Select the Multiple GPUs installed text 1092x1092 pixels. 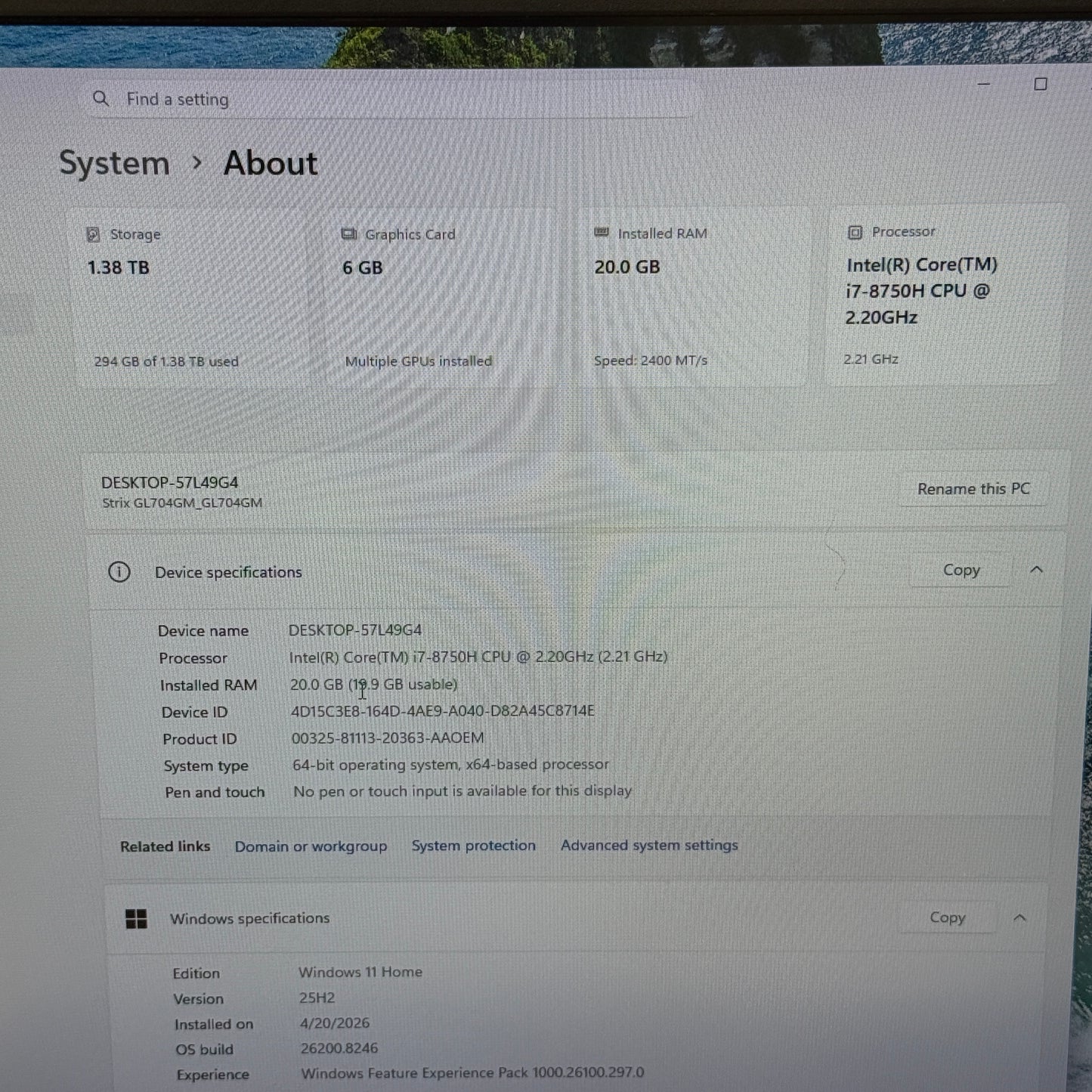point(418,361)
